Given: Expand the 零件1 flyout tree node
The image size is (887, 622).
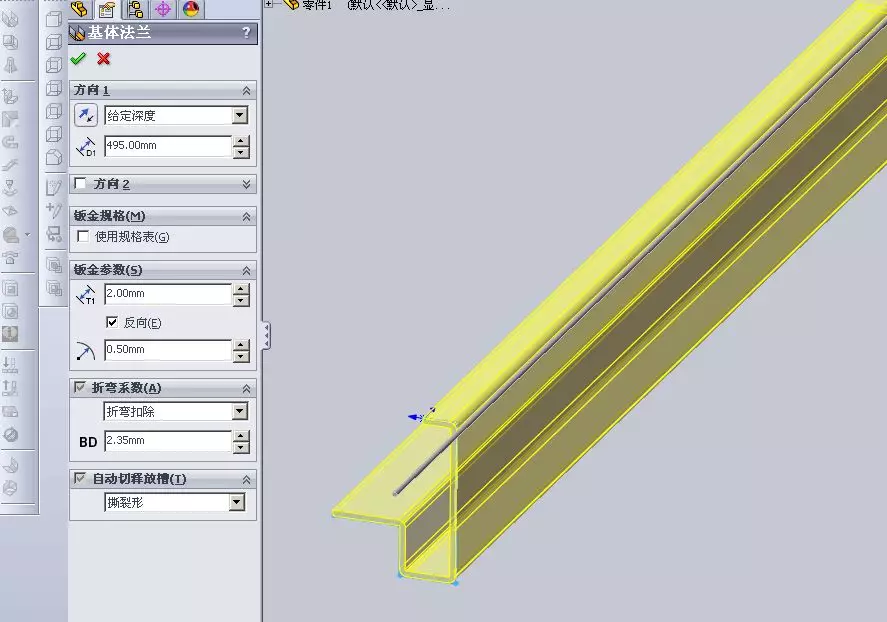Looking at the screenshot, I should pyautogui.click(x=269, y=4).
